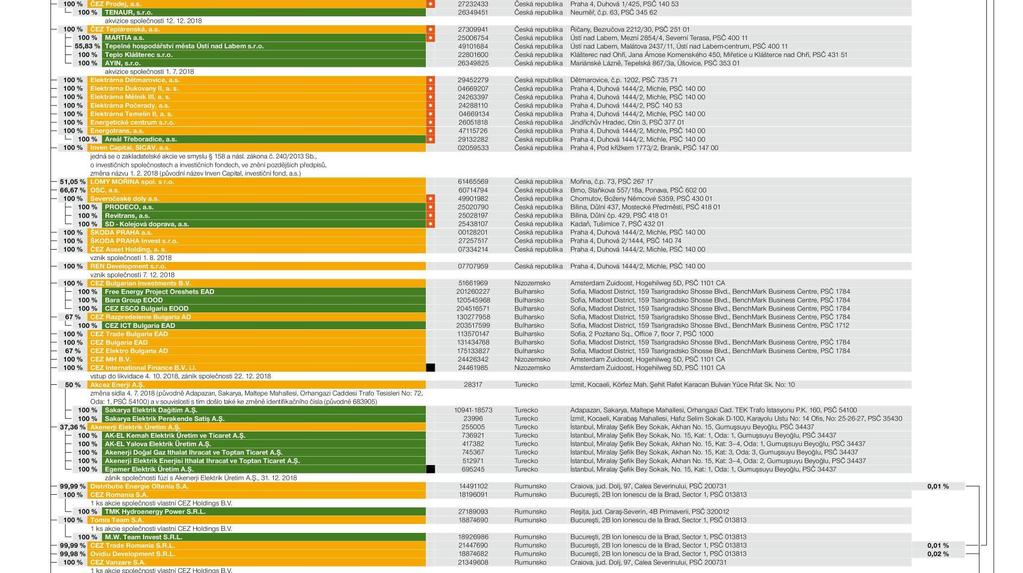This screenshot has width=1023, height=573.
Task: Click Free Energy Project Oreshets EAD
Action: click(x=264, y=292)
